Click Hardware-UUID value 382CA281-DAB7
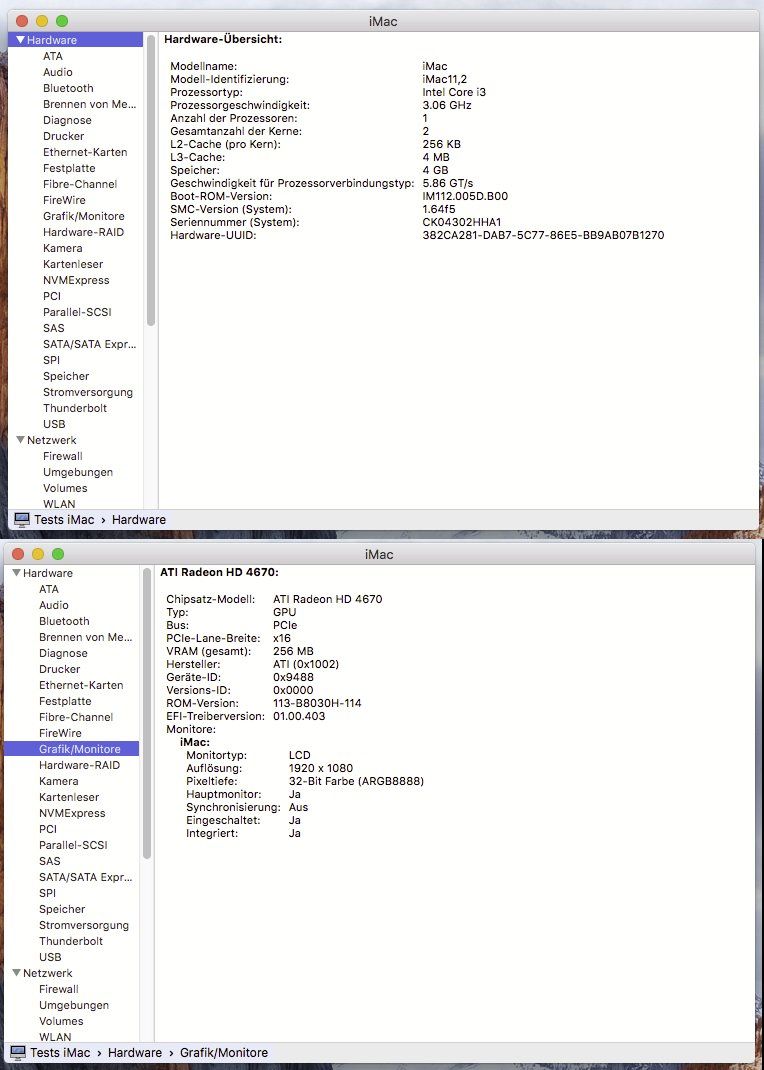The image size is (764, 1070). pos(543,235)
